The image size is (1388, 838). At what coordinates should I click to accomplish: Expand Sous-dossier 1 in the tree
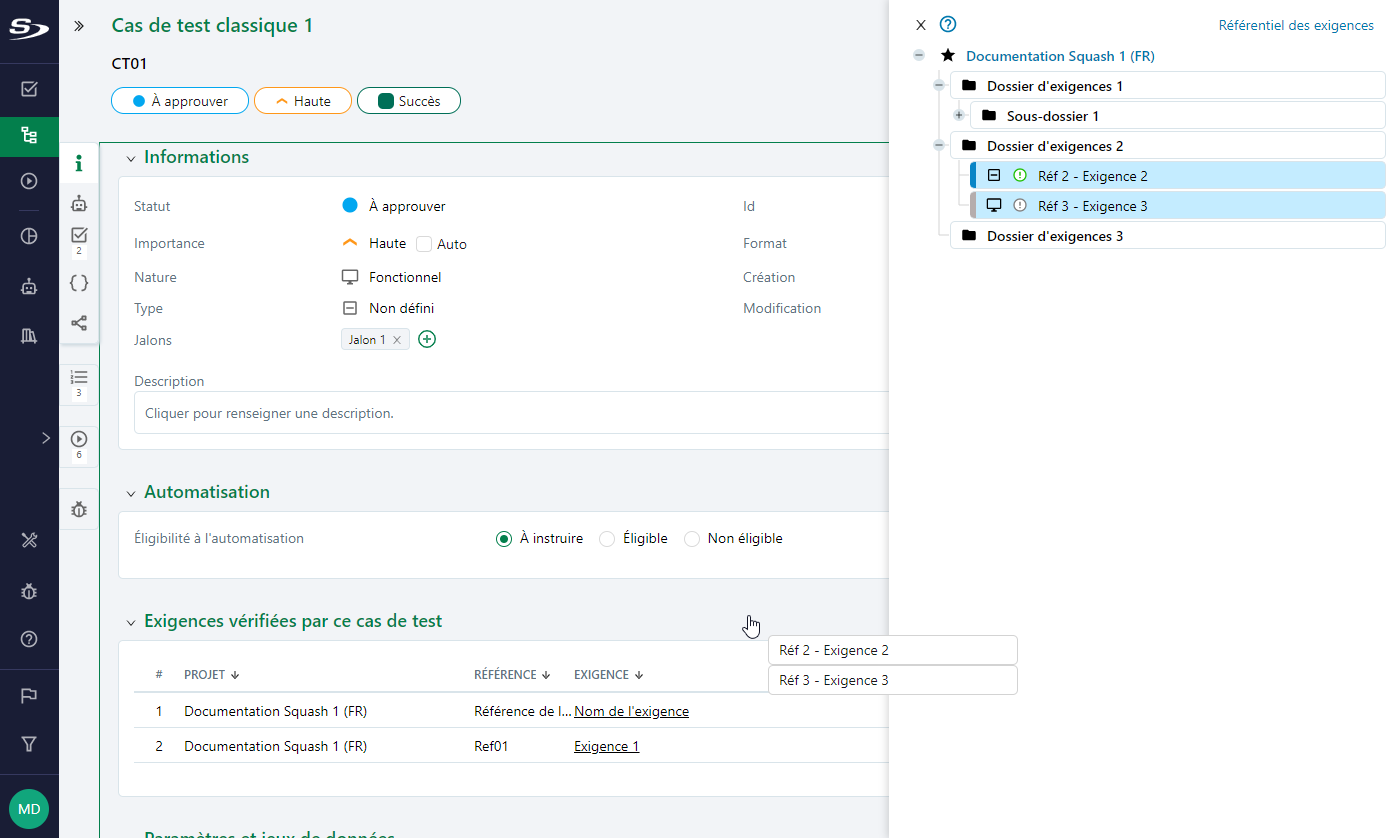coord(959,116)
